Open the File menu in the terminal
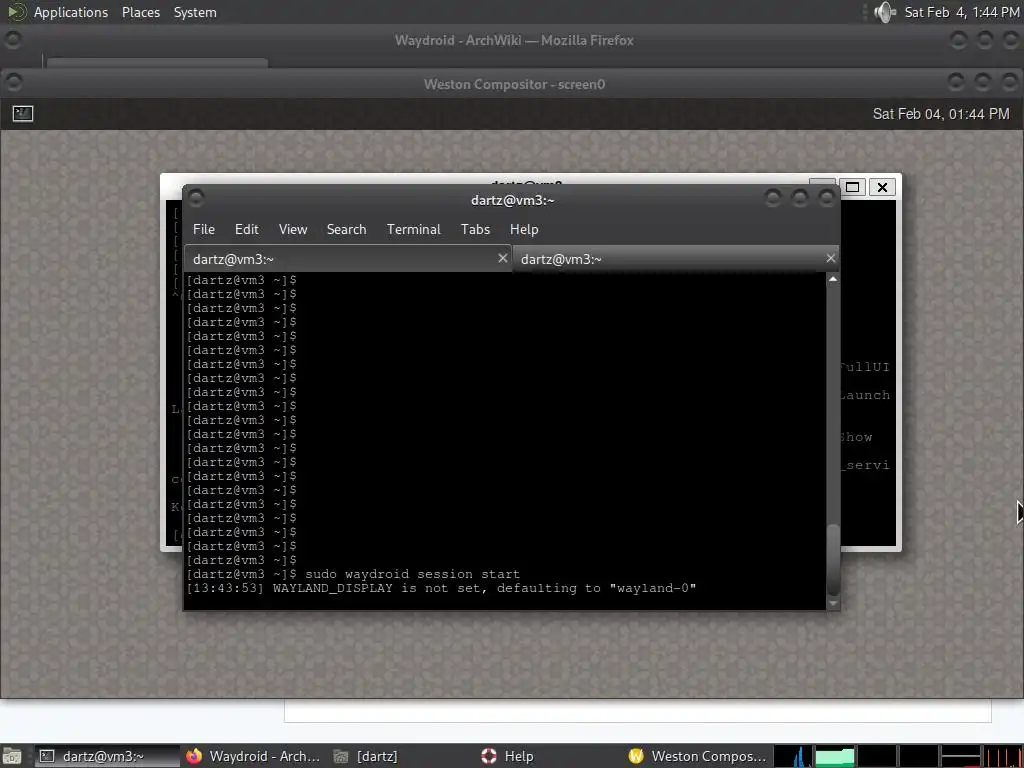 pos(204,229)
